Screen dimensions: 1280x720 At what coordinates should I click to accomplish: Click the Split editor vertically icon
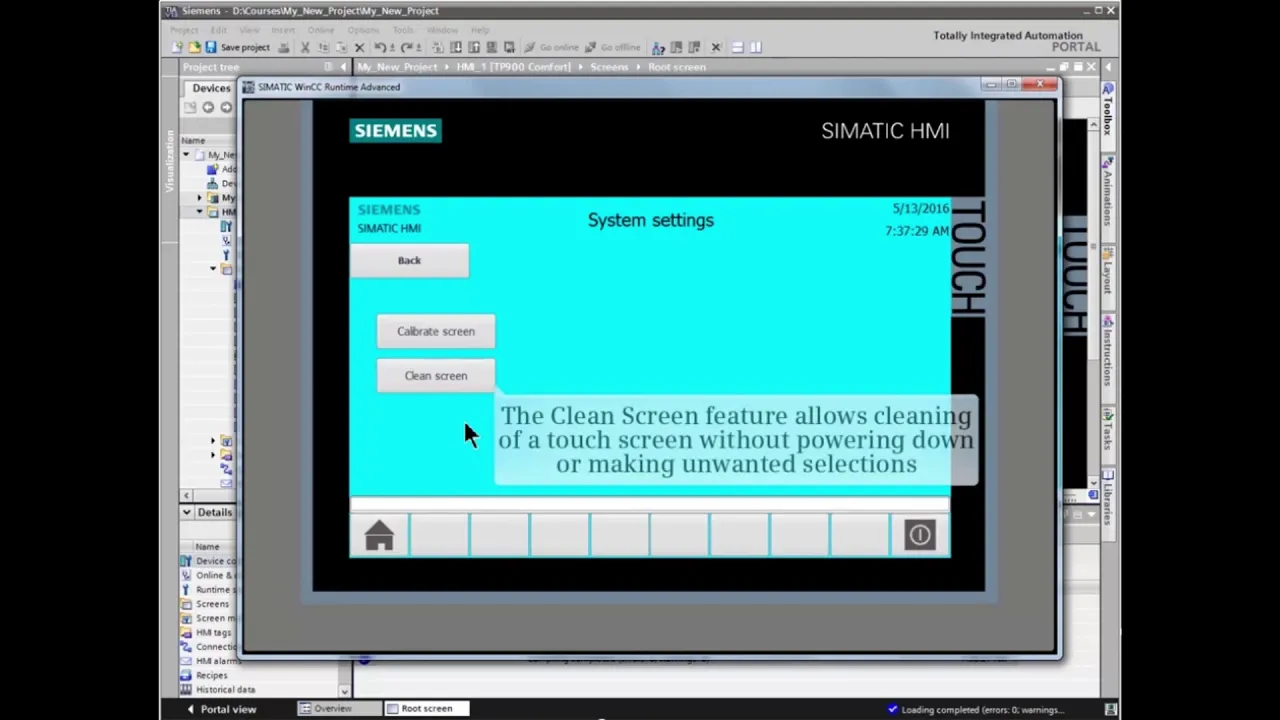click(x=756, y=47)
